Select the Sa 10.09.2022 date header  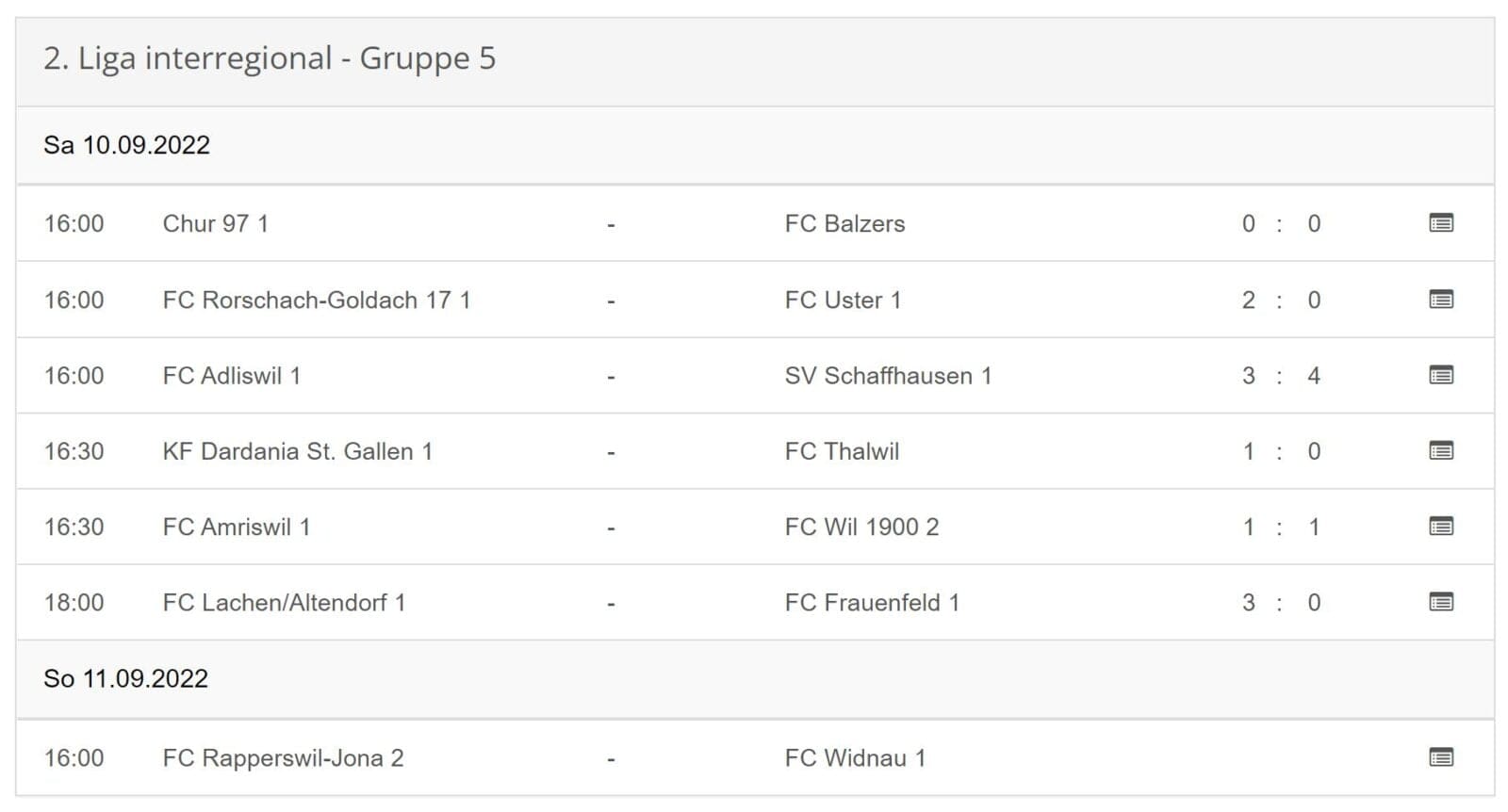coord(126,145)
